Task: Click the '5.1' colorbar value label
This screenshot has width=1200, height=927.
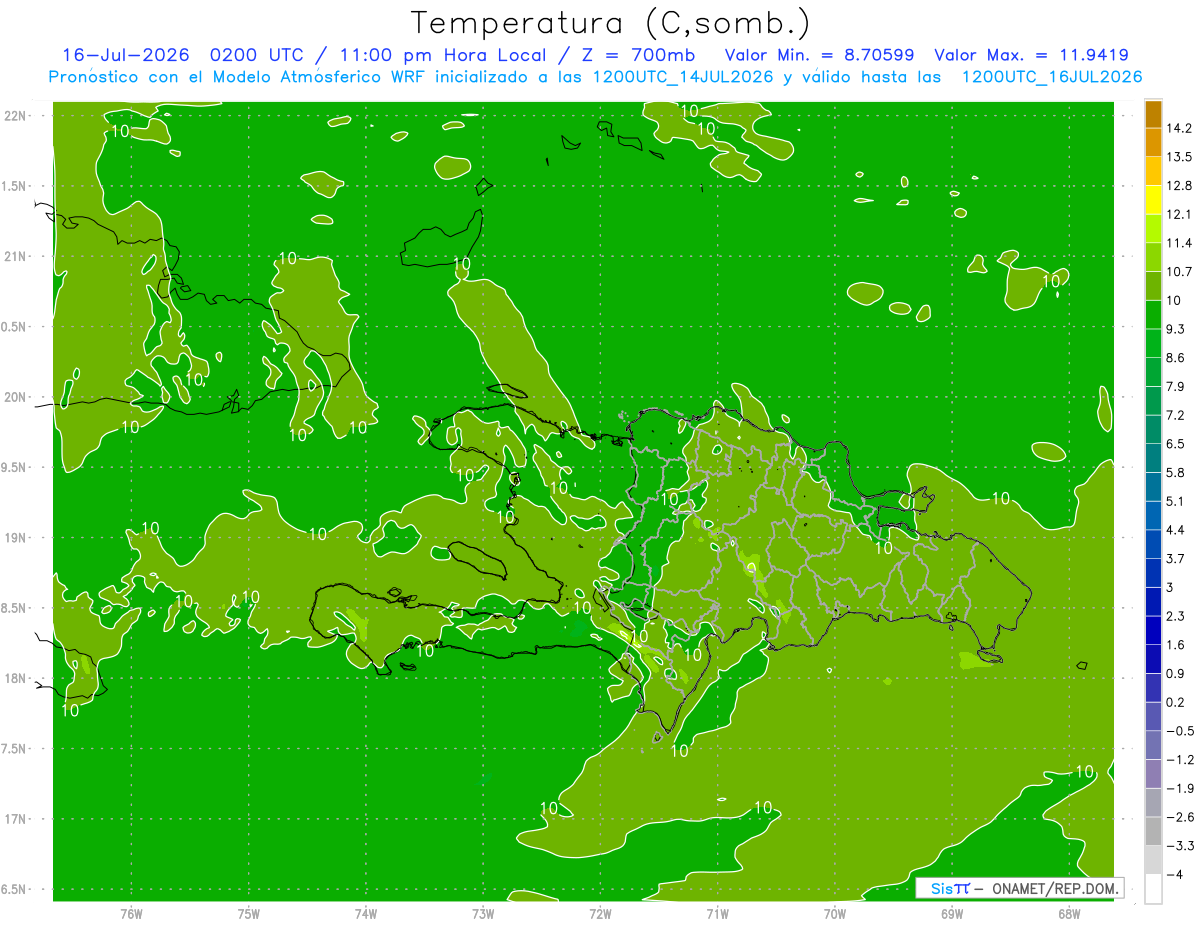Action: coord(1176,501)
